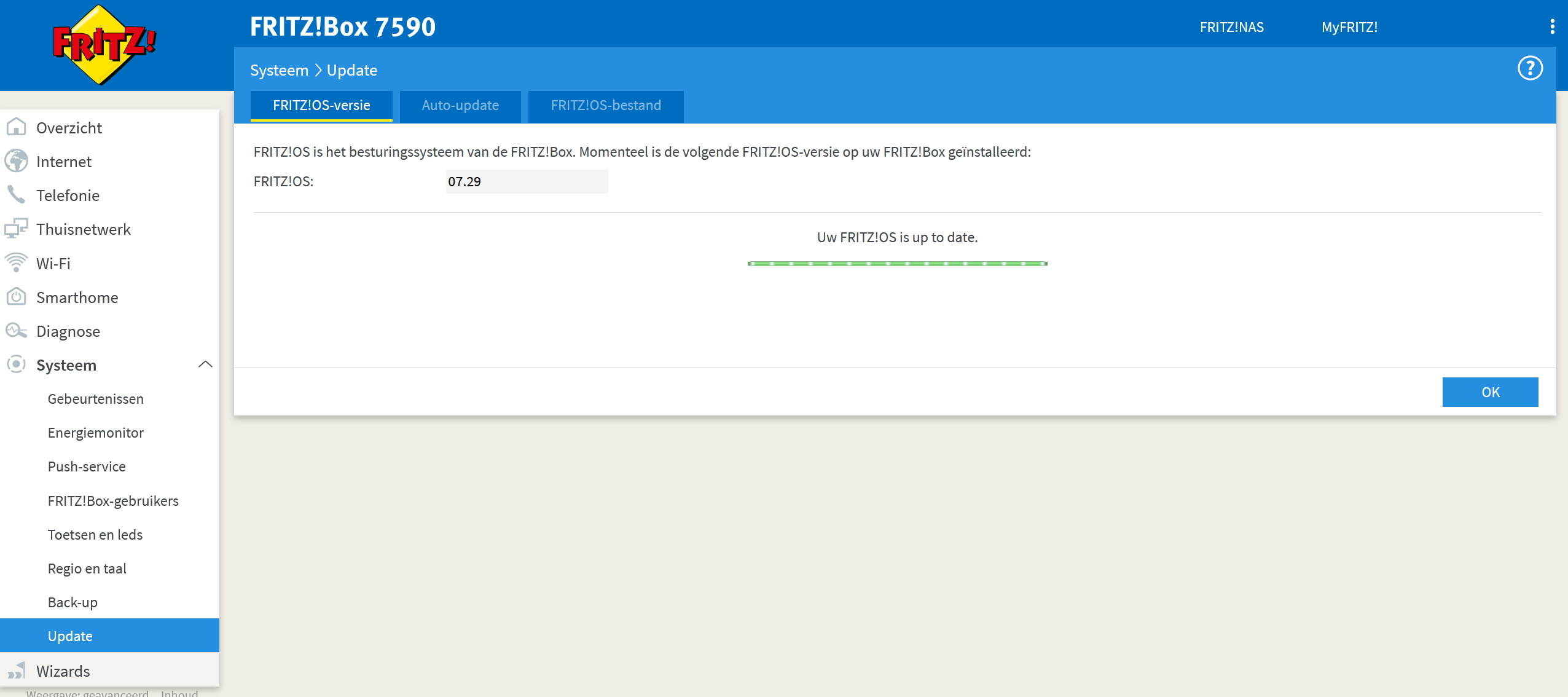This screenshot has width=1568, height=697.
Task: Click the green update progress bar
Action: coord(897,264)
